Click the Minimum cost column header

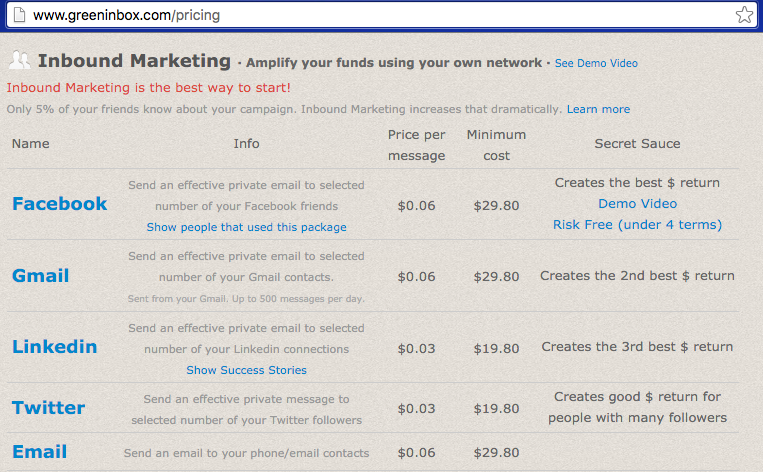pos(496,145)
